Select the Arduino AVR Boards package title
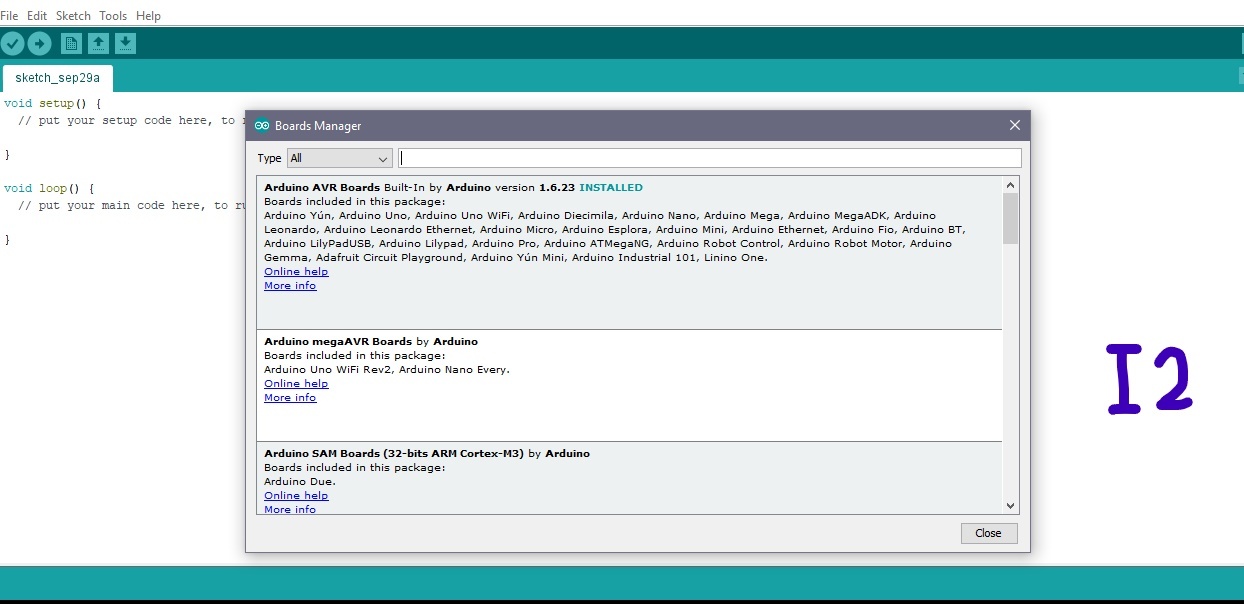Image resolution: width=1244 pixels, height=604 pixels. (322, 188)
